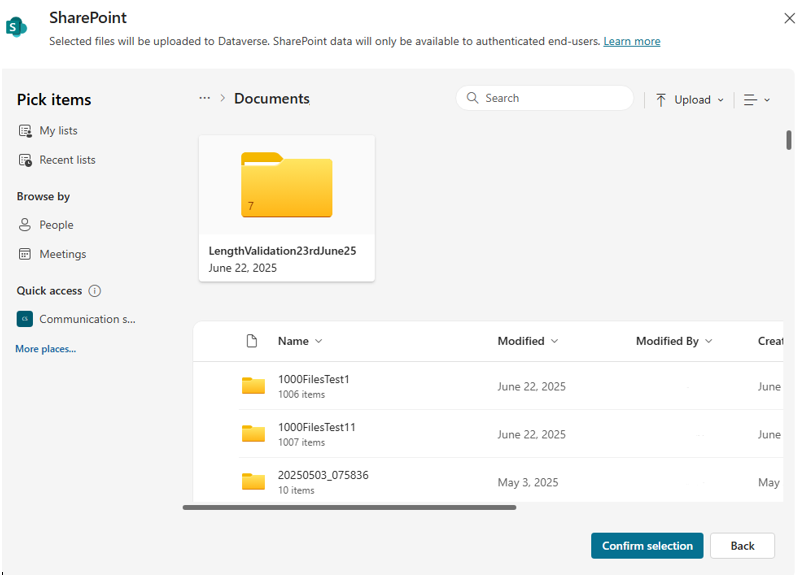Click the Back button
804x575 pixels.
coord(742,546)
